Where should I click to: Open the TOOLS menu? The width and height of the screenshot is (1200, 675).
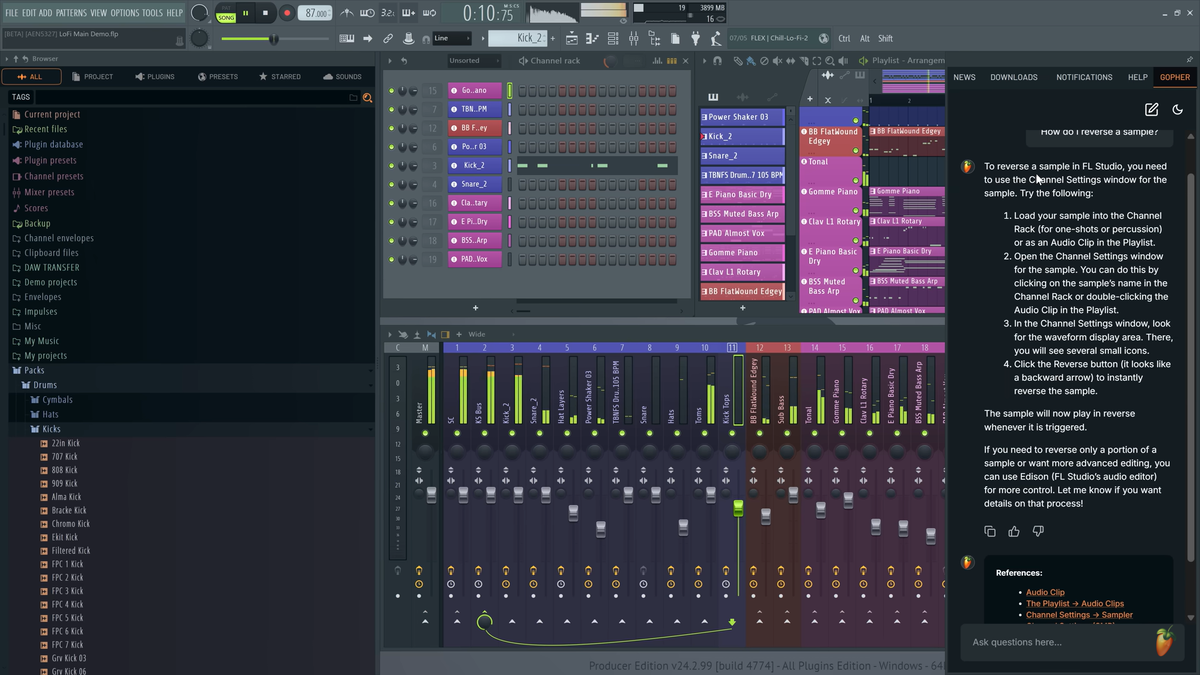tap(152, 13)
